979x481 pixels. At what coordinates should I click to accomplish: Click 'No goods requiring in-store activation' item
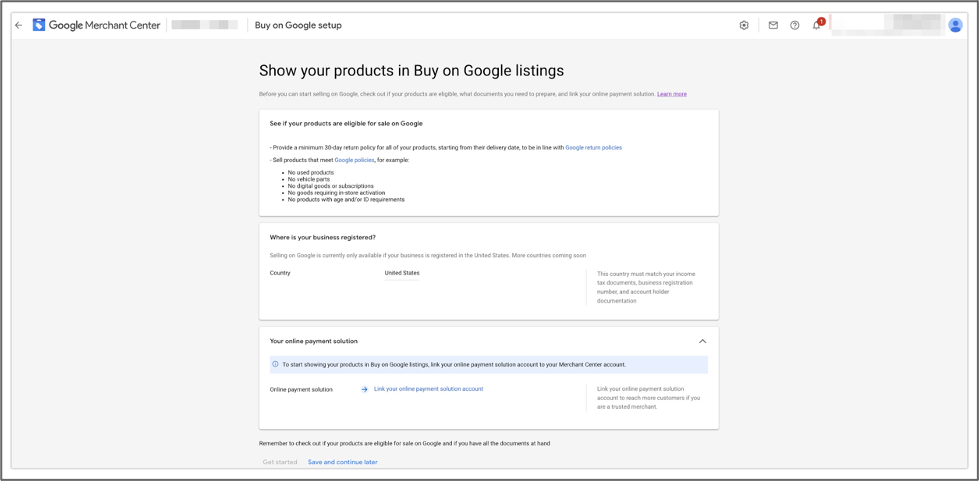tap(337, 193)
